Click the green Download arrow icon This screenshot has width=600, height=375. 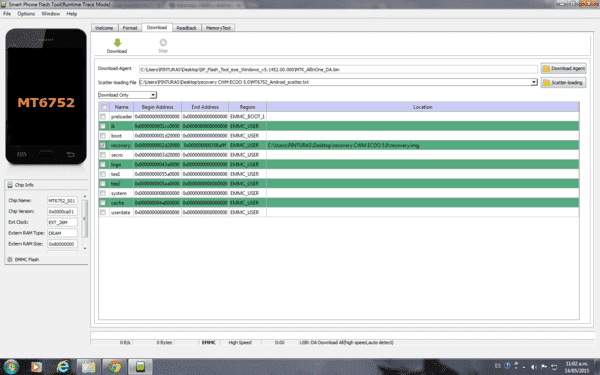(x=117, y=42)
